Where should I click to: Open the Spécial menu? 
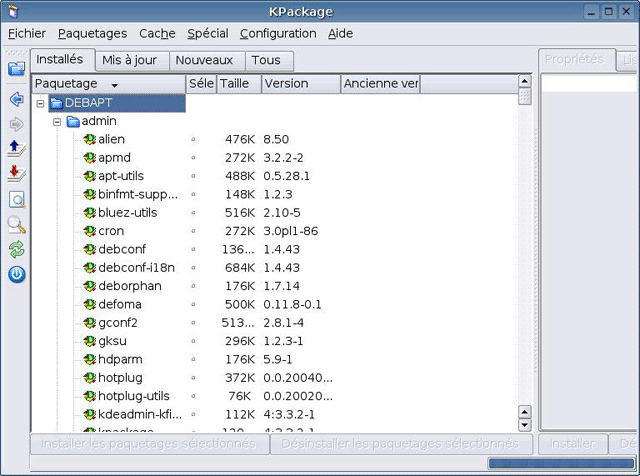pos(208,33)
